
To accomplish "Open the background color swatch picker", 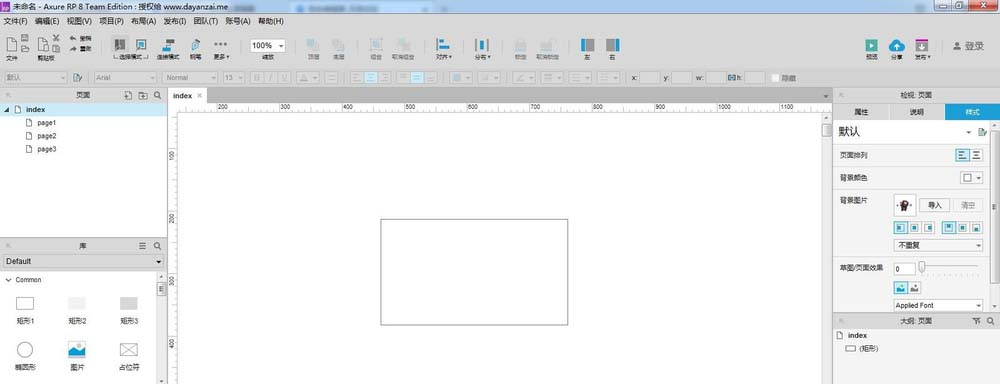I will click(971, 178).
